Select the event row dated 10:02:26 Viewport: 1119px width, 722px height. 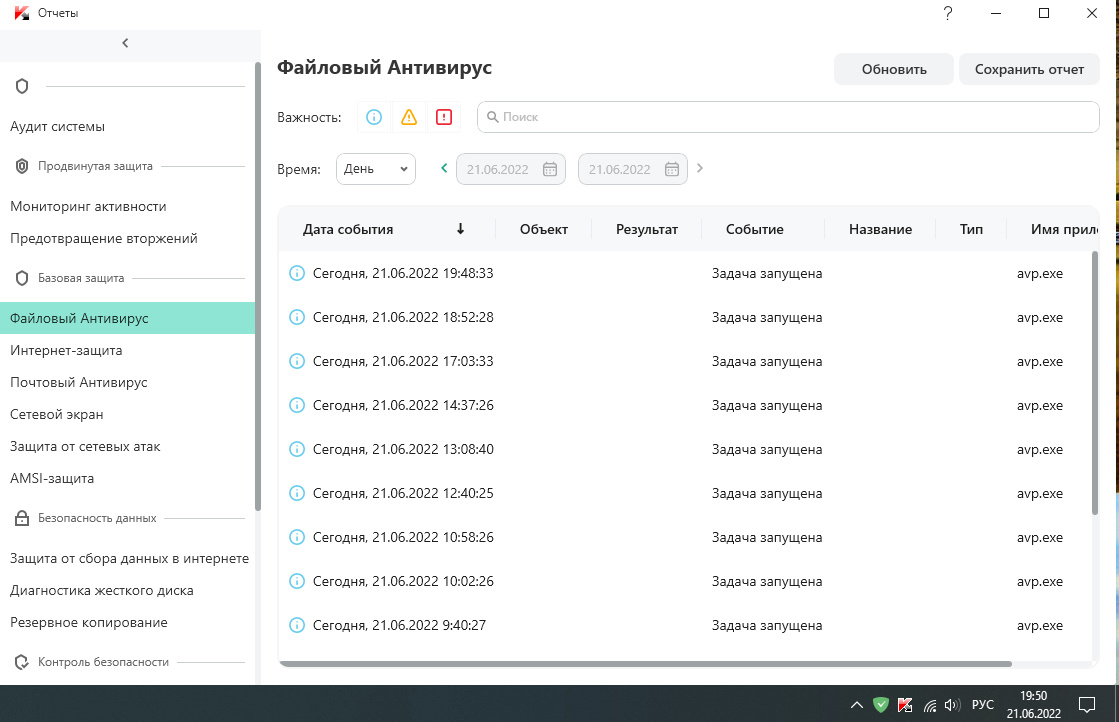click(684, 581)
